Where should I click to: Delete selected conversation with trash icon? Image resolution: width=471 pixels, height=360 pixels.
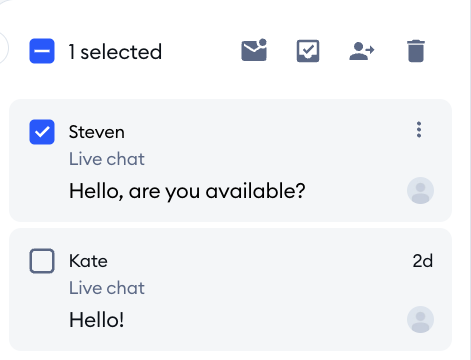(416, 51)
